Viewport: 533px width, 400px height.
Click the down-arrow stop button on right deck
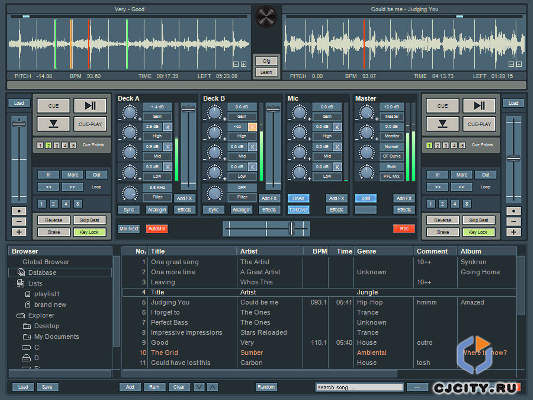click(x=442, y=124)
